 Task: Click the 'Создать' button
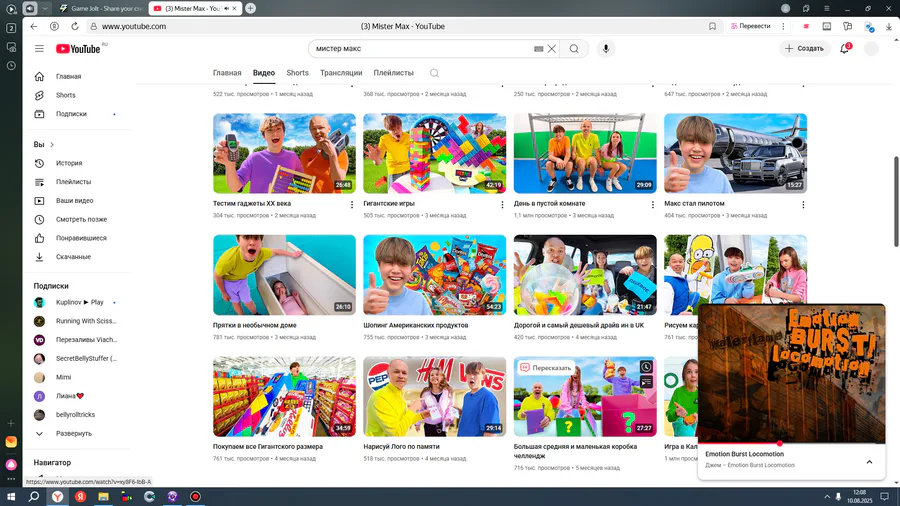coord(805,49)
